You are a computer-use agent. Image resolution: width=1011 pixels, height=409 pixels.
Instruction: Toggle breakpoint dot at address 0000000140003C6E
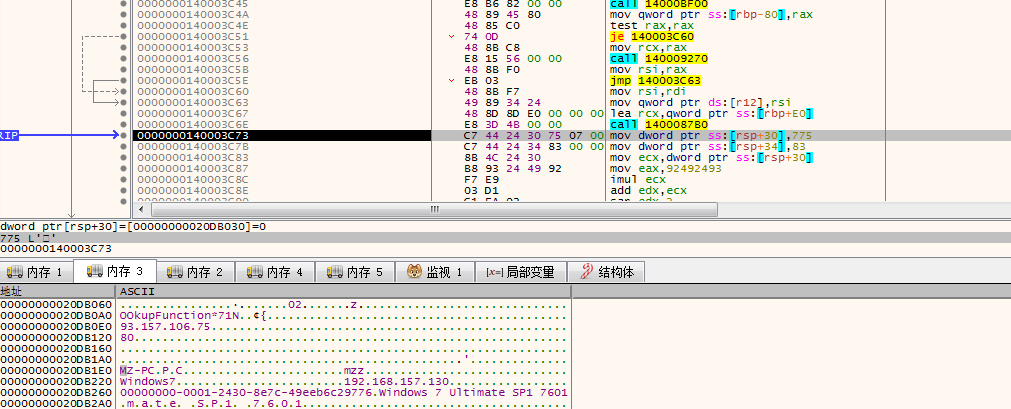(x=123, y=125)
